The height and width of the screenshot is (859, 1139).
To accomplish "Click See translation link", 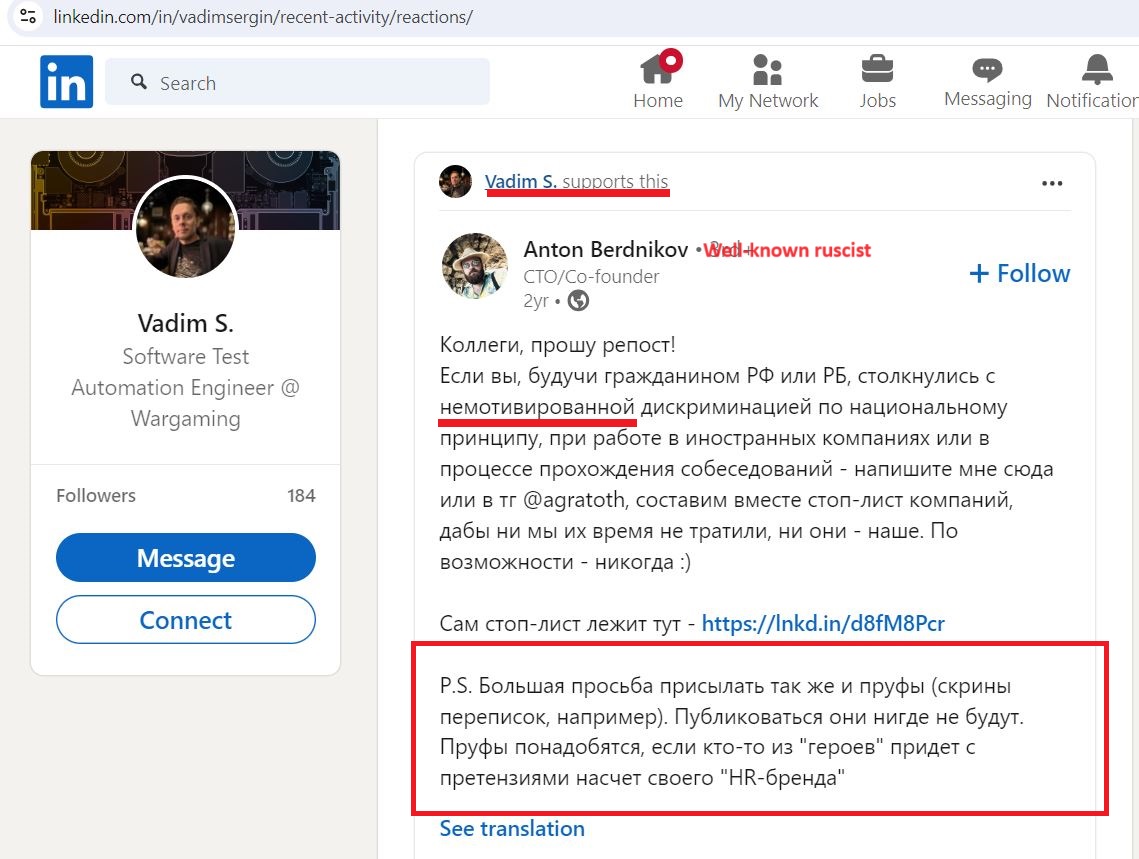I will tap(512, 829).
